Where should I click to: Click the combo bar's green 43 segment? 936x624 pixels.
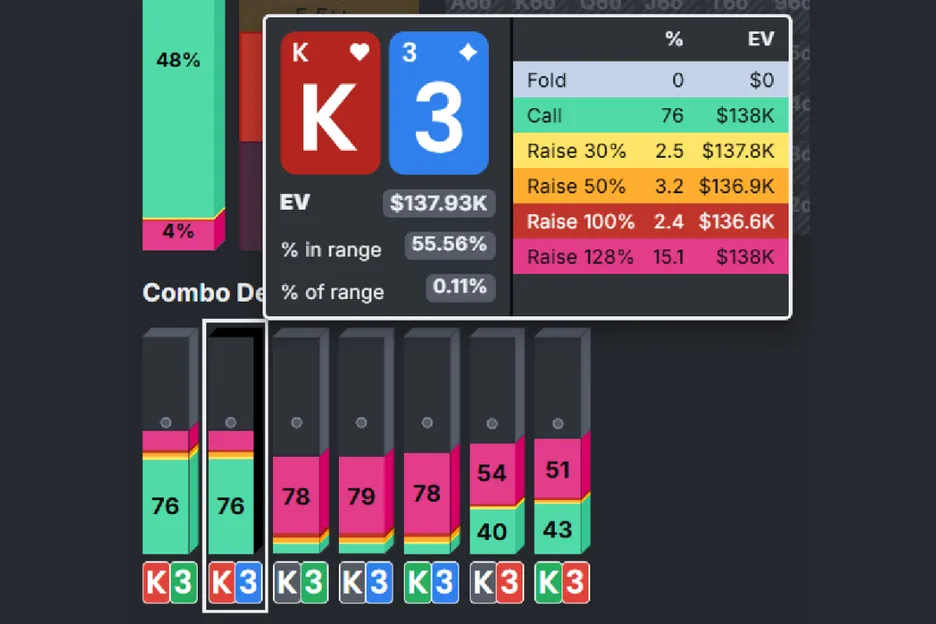tap(556, 528)
